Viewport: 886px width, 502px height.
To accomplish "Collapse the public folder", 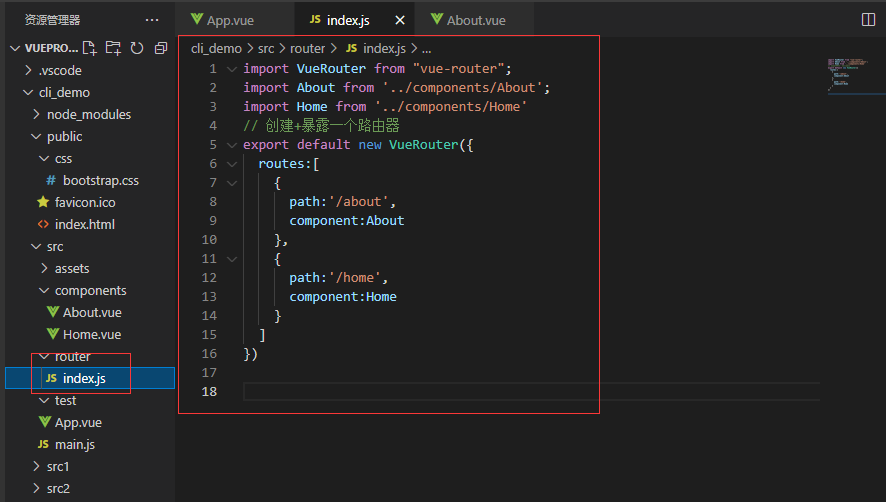I will click(36, 137).
